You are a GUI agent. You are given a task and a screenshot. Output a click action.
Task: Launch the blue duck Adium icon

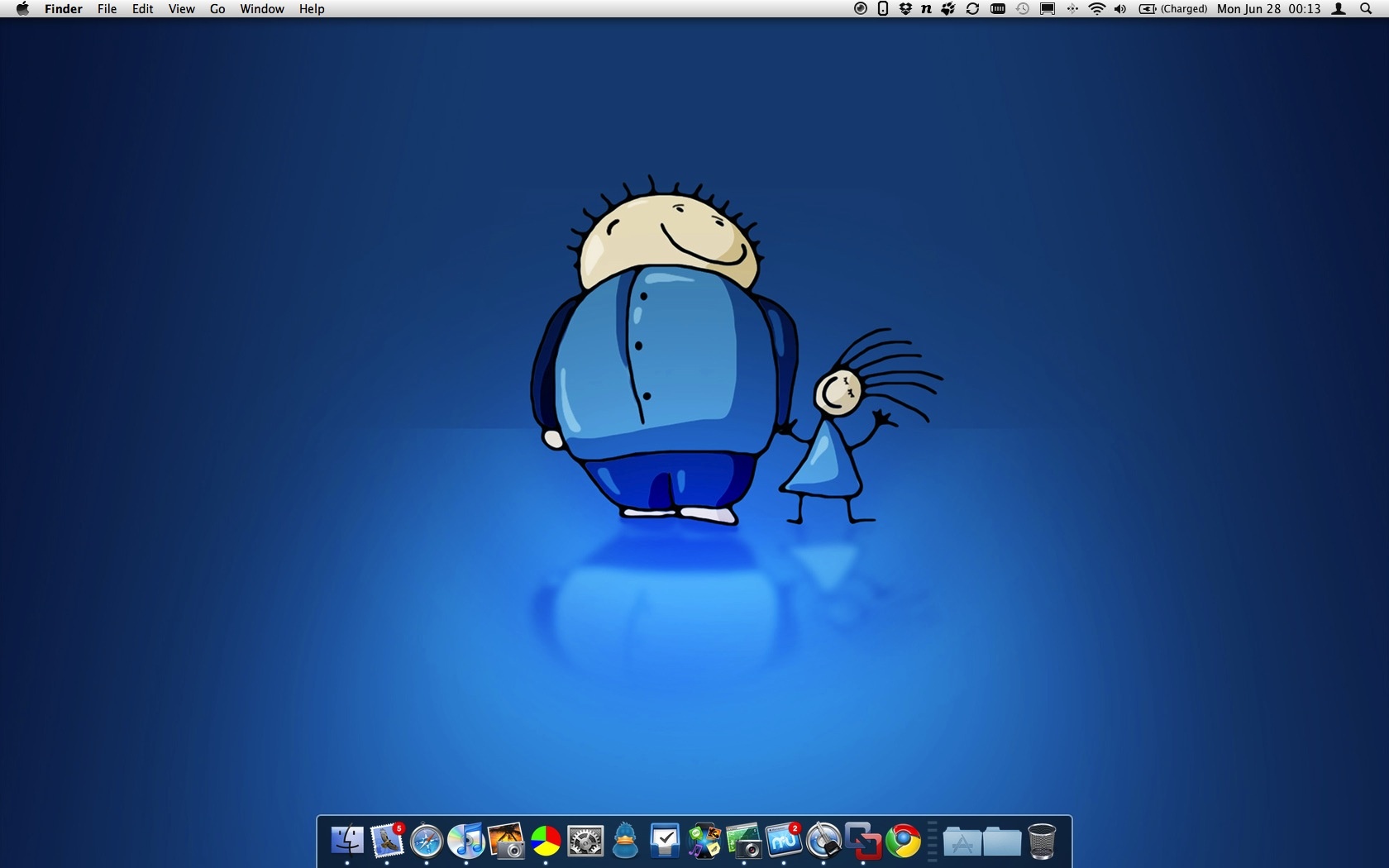(625, 841)
